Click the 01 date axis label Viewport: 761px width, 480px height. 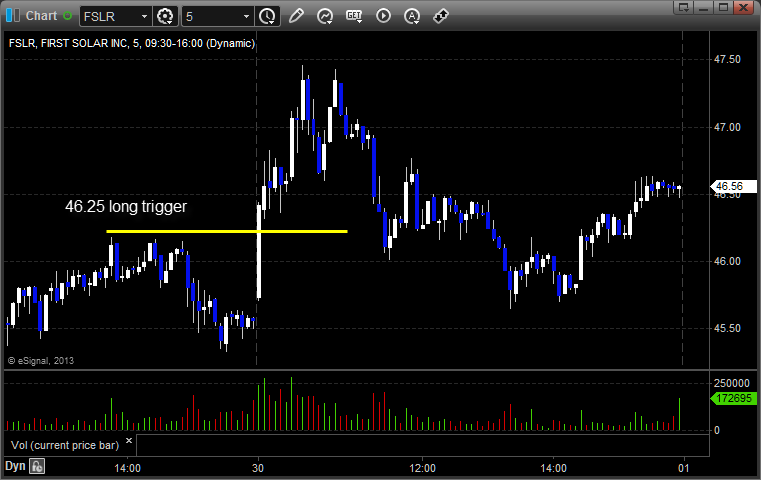[683, 468]
